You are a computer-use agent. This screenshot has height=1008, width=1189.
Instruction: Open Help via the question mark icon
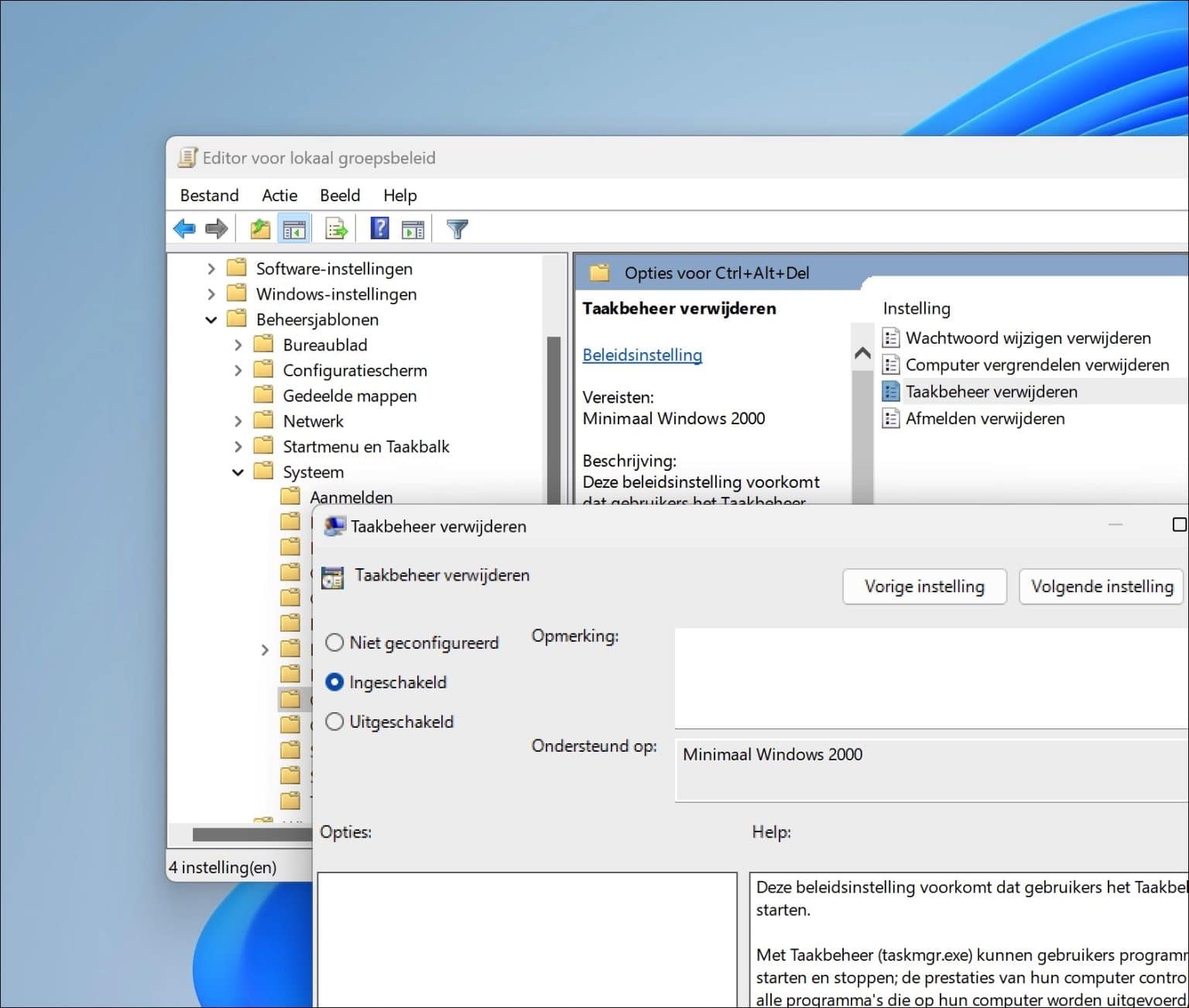379,228
